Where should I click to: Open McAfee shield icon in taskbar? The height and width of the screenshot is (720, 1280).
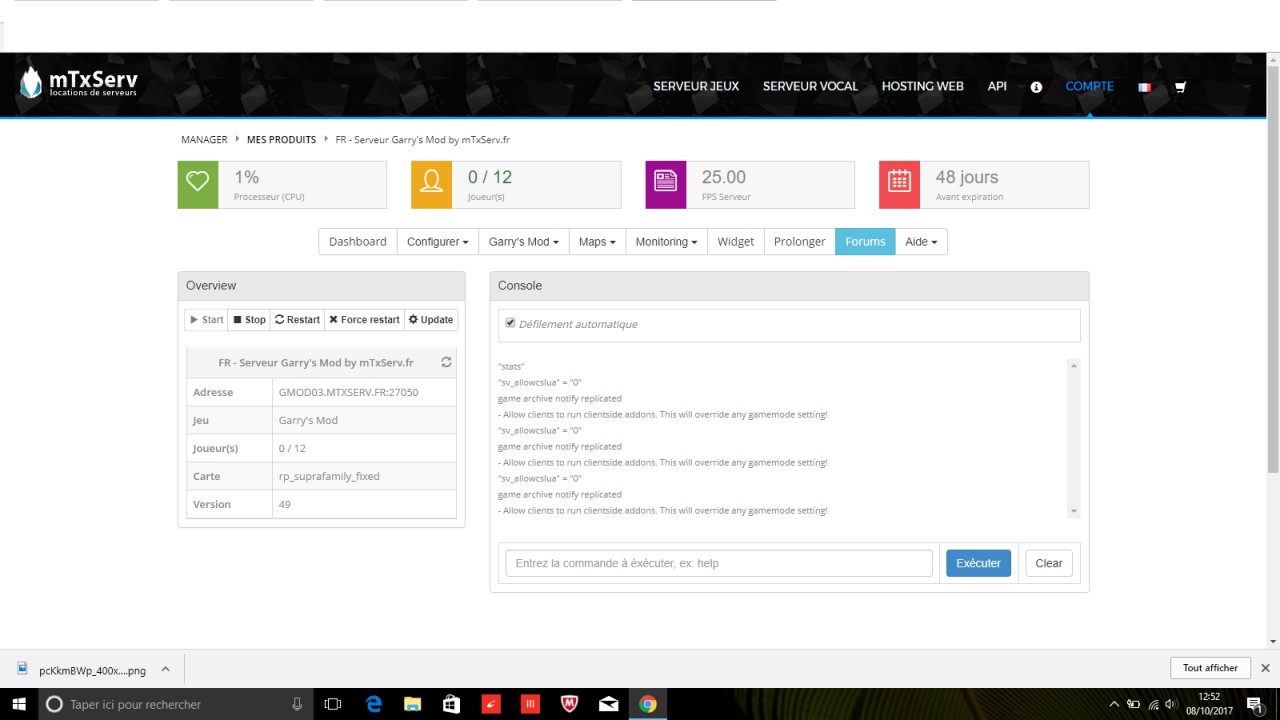pyautogui.click(x=569, y=704)
